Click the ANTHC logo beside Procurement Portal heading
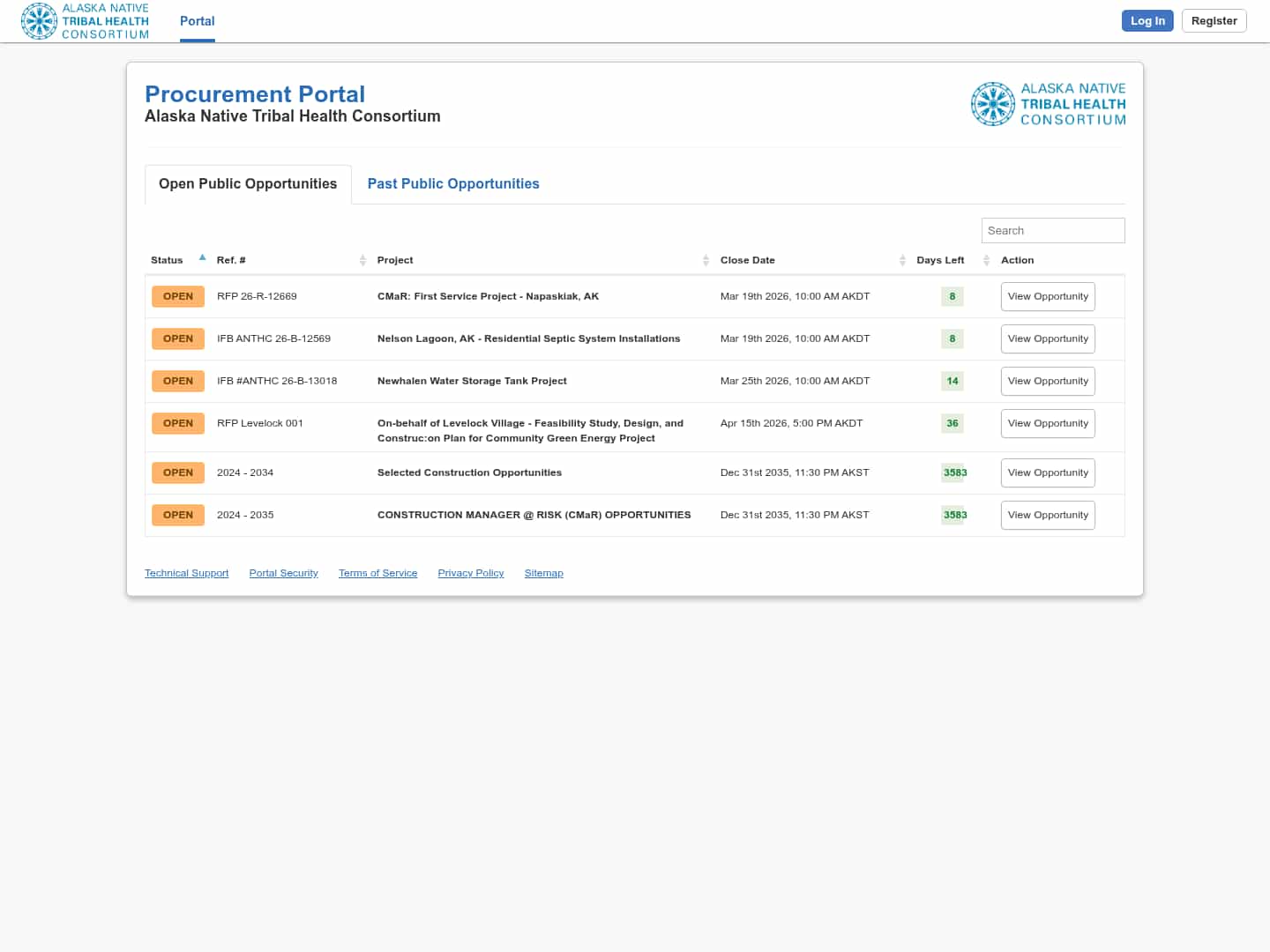The width and height of the screenshot is (1270, 952). click(x=1048, y=104)
